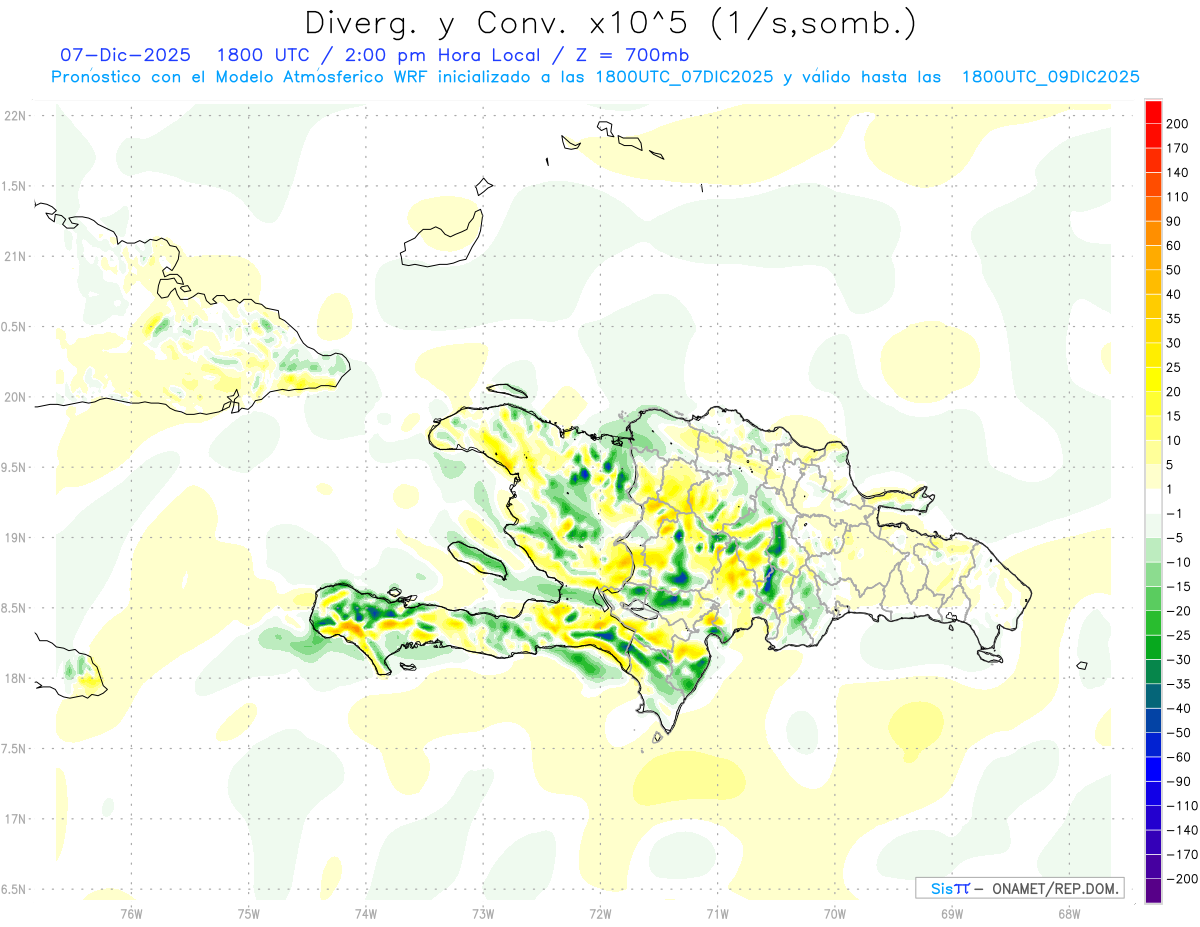Select the legend value 50 label
Image resolution: width=1200 pixels, height=927 pixels.
(x=1174, y=270)
